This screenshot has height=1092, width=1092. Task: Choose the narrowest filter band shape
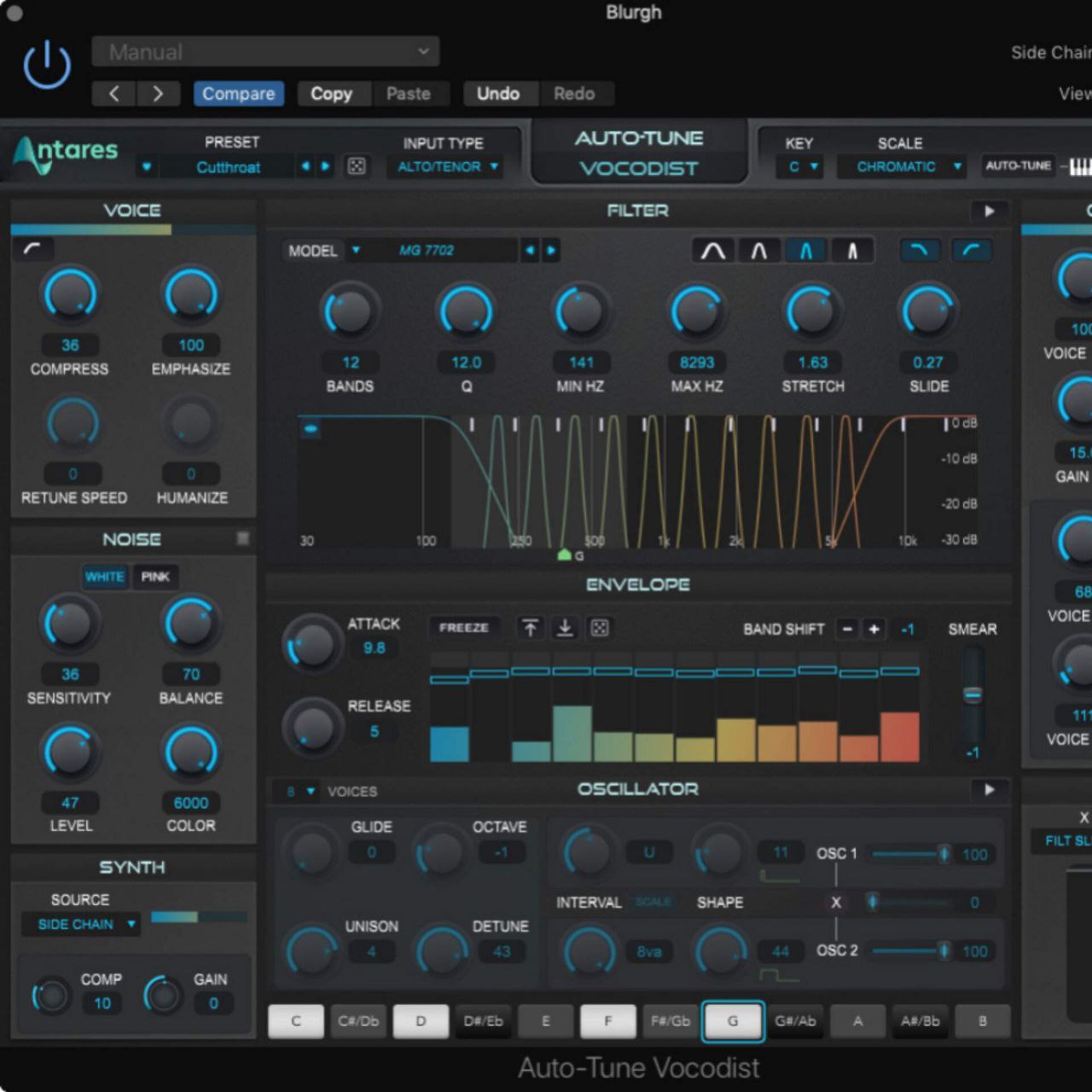tap(851, 250)
